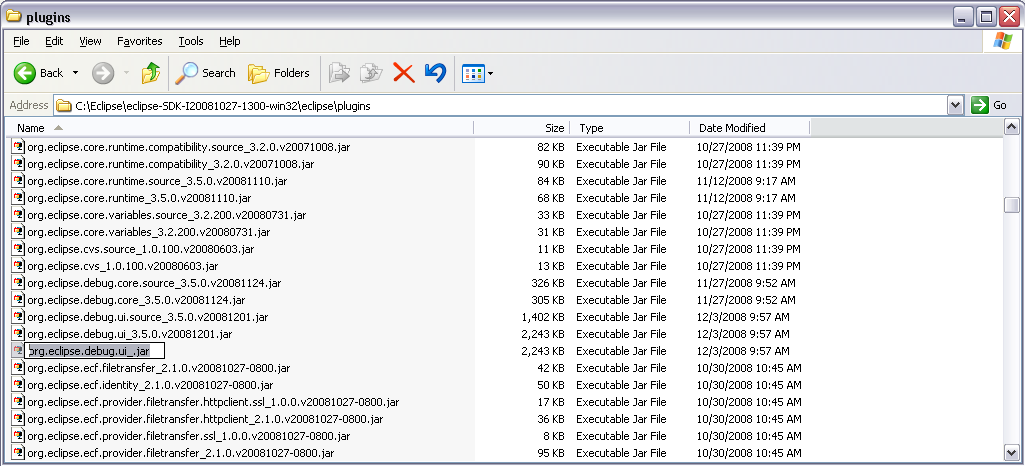
Task: Select file name org.eclipse.debug.ui.source_3.5.0.v20081201.jar
Action: pos(147,317)
